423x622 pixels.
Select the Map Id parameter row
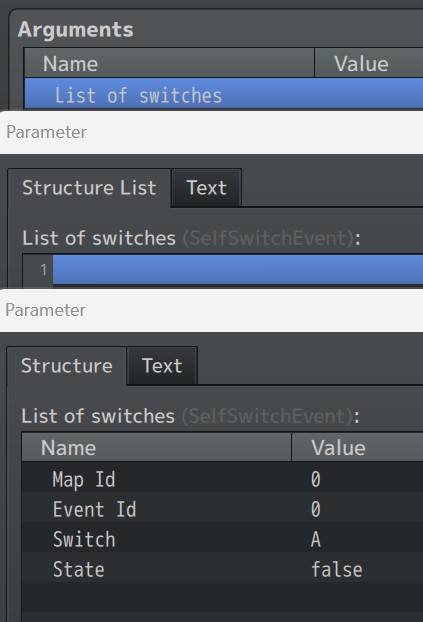(222, 479)
